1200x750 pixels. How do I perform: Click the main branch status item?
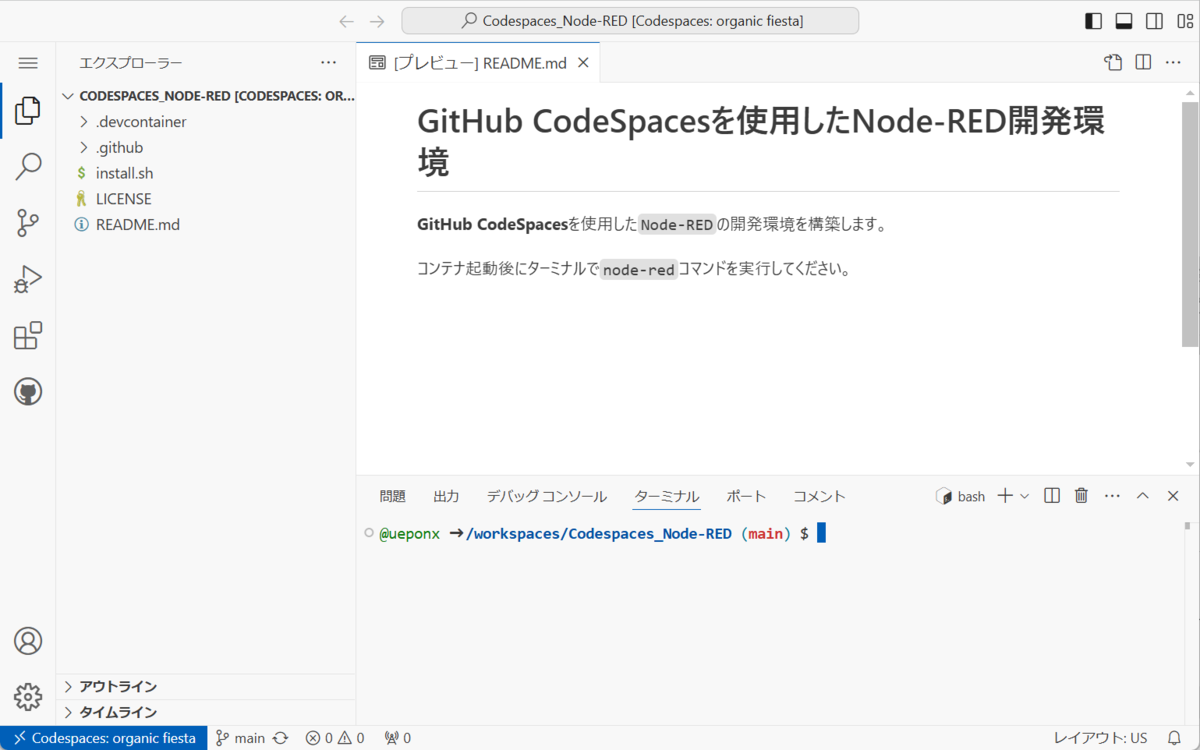[x=240, y=738]
